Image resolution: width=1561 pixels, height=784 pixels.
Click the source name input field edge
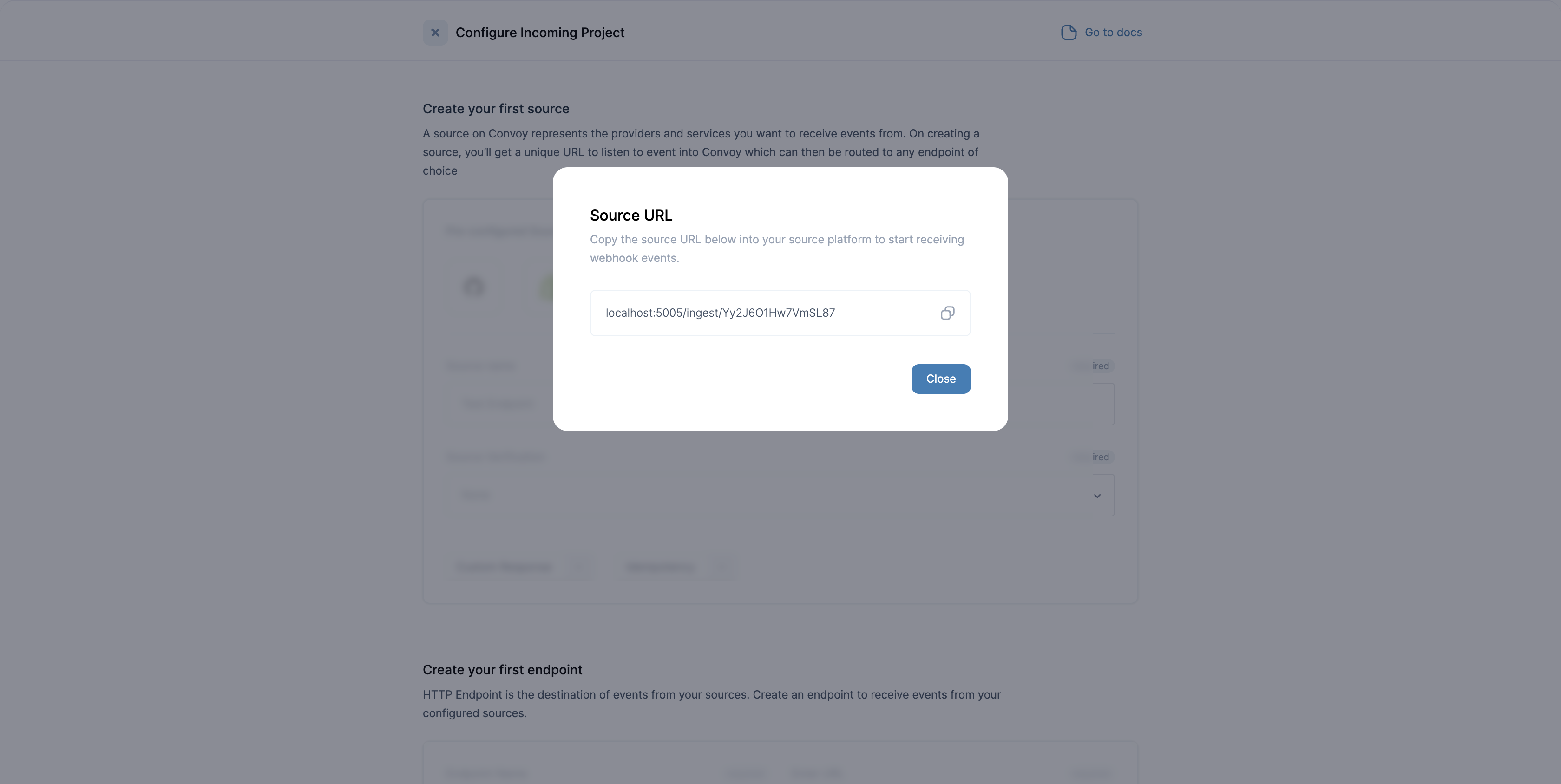click(1103, 404)
